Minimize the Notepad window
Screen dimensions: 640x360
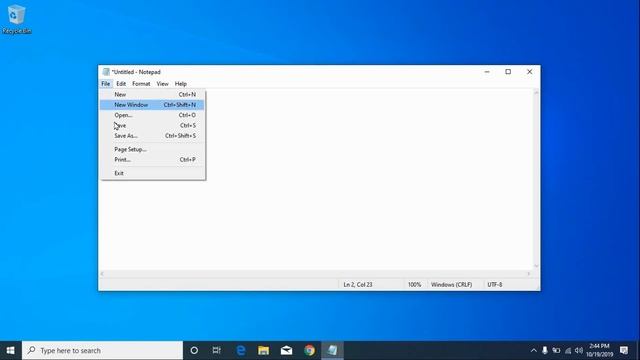(487, 72)
